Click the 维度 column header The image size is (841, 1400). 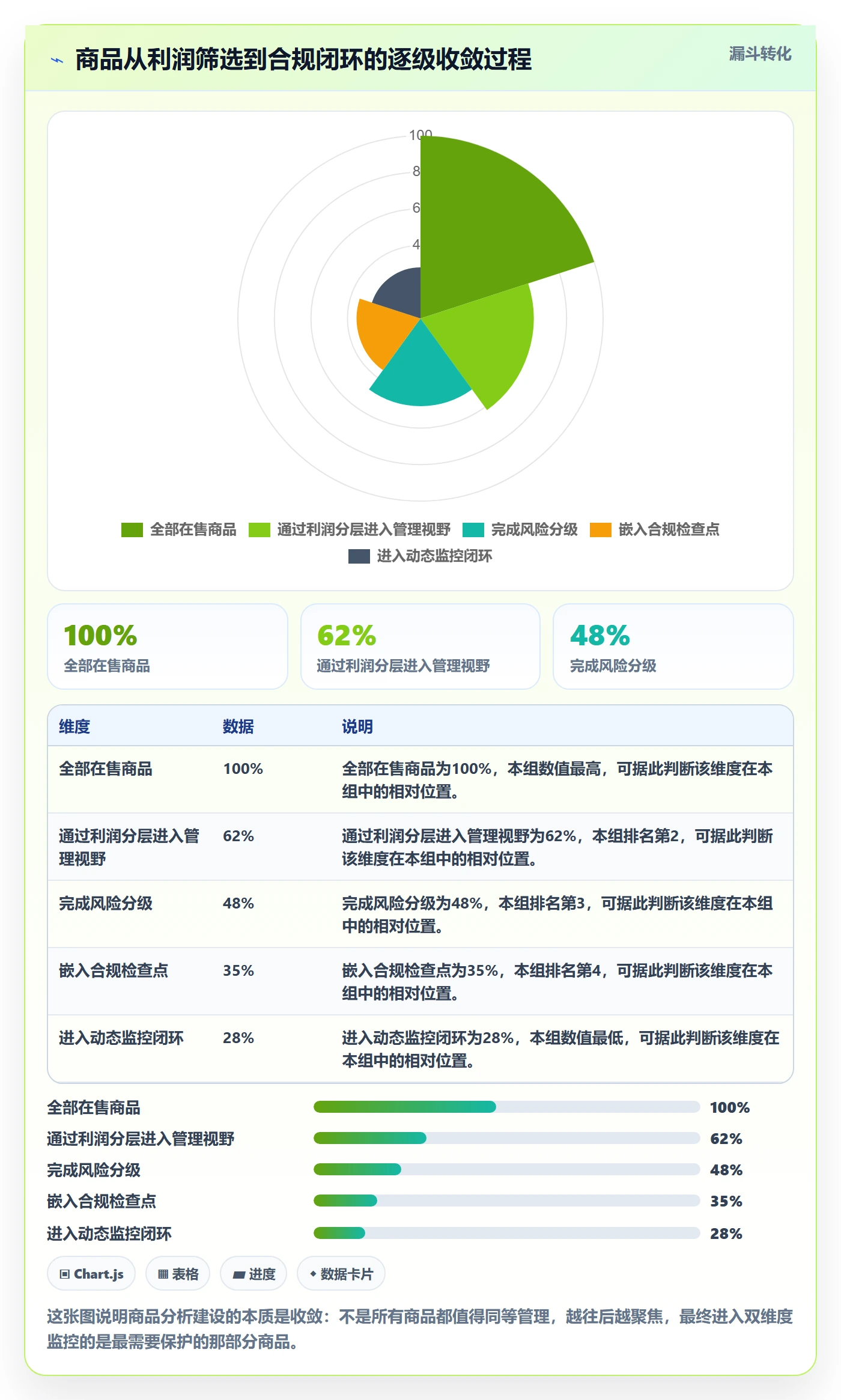(x=74, y=726)
